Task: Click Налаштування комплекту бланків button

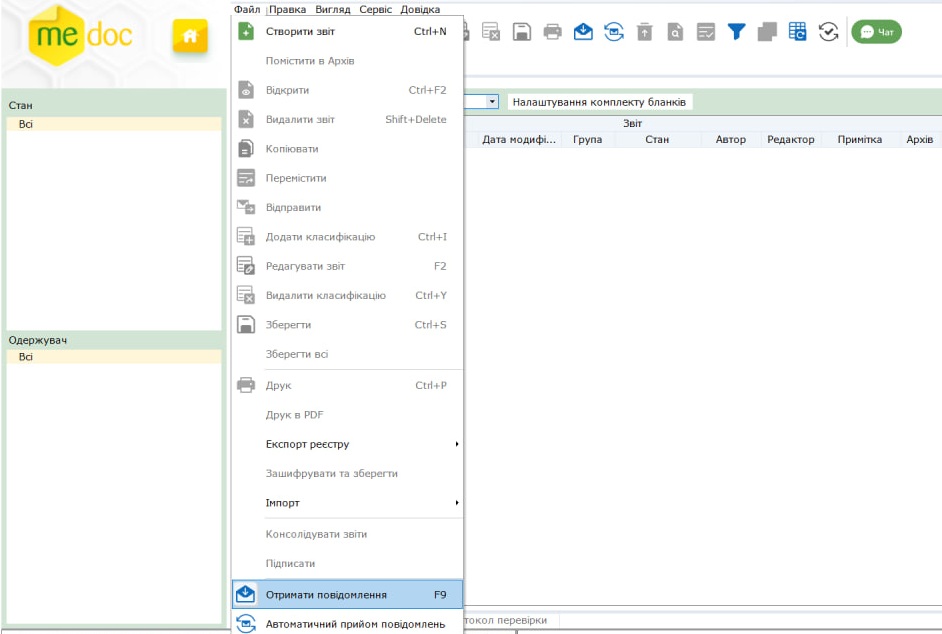Action: pyautogui.click(x=599, y=102)
